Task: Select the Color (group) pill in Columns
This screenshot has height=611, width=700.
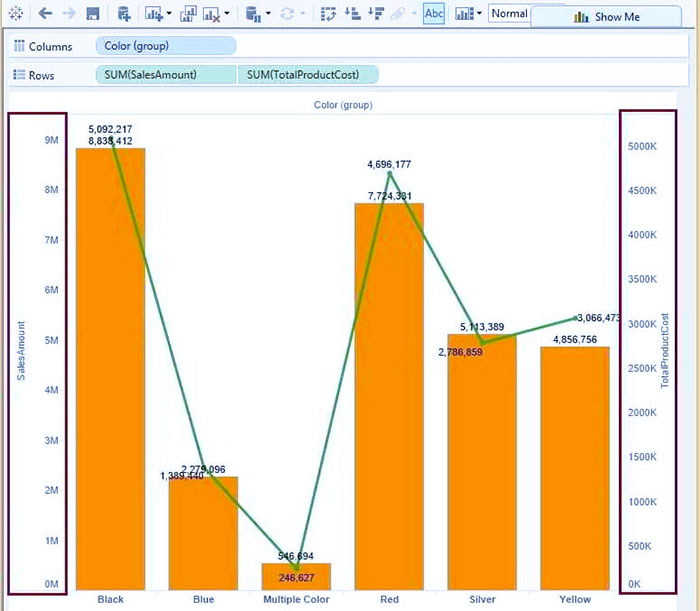Action: click(166, 46)
